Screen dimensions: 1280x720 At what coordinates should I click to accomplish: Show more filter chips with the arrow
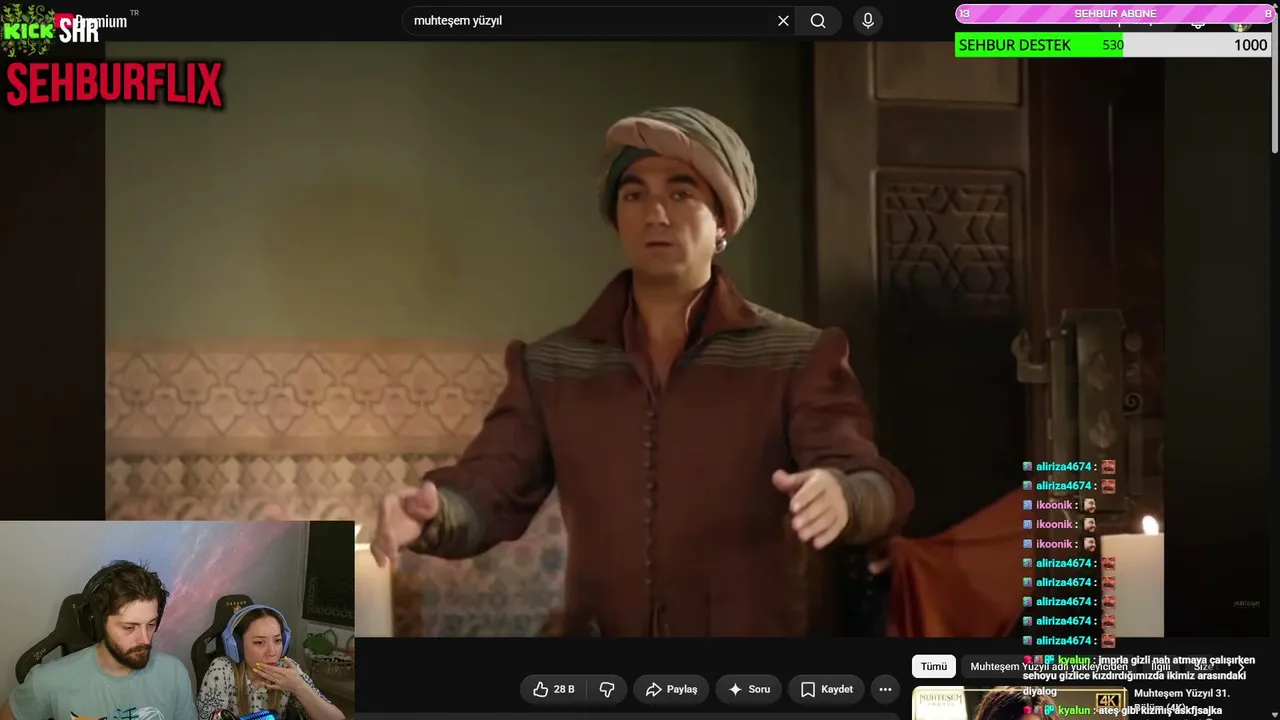1242,666
